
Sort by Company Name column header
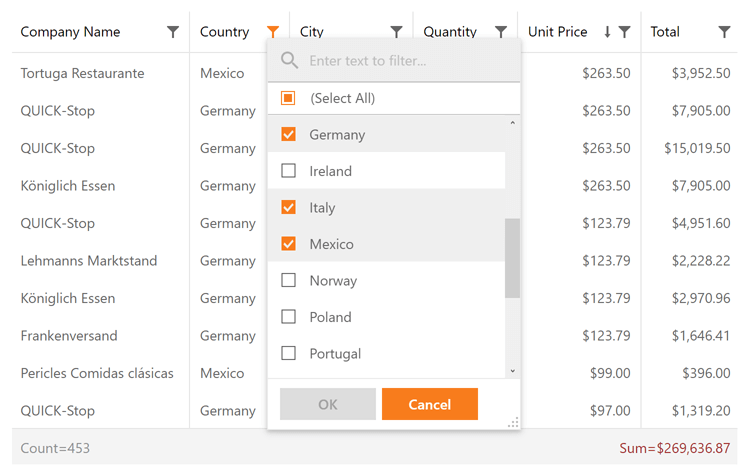[x=70, y=32]
